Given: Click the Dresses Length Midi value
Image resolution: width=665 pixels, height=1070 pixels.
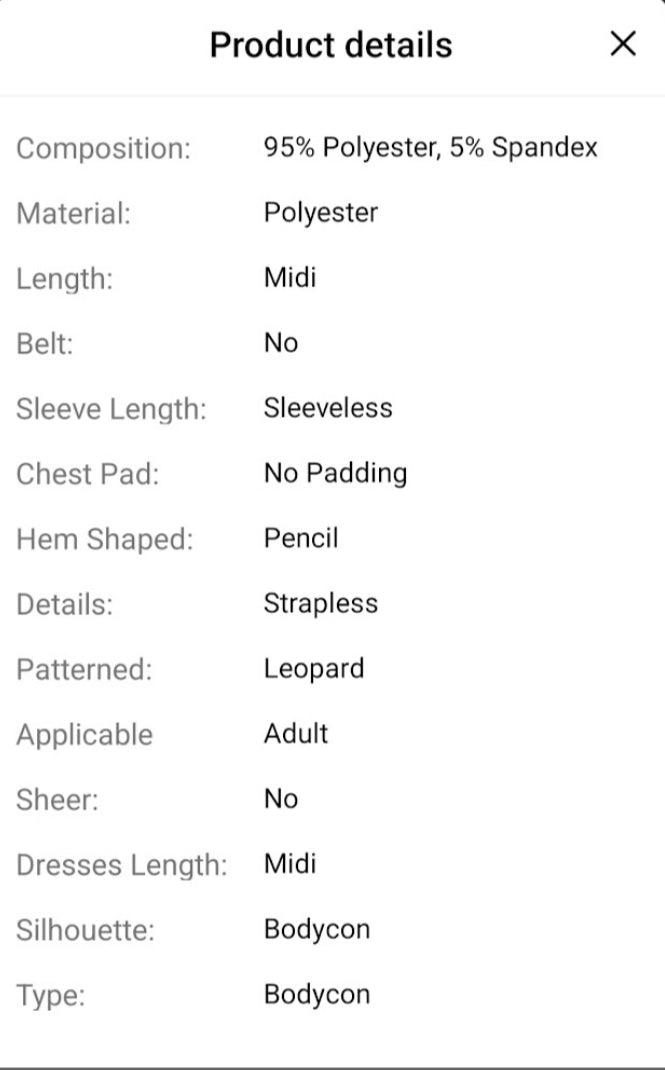Looking at the screenshot, I should 290,863.
